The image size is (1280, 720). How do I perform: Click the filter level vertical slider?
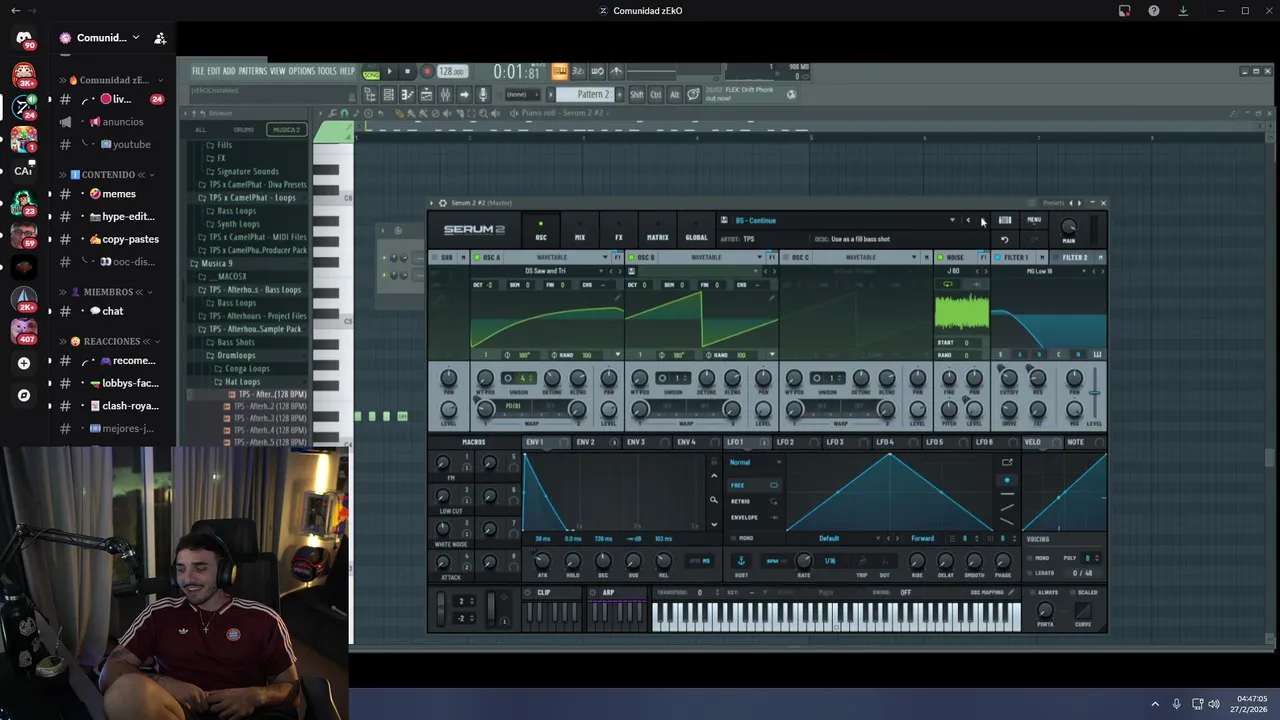point(1095,391)
